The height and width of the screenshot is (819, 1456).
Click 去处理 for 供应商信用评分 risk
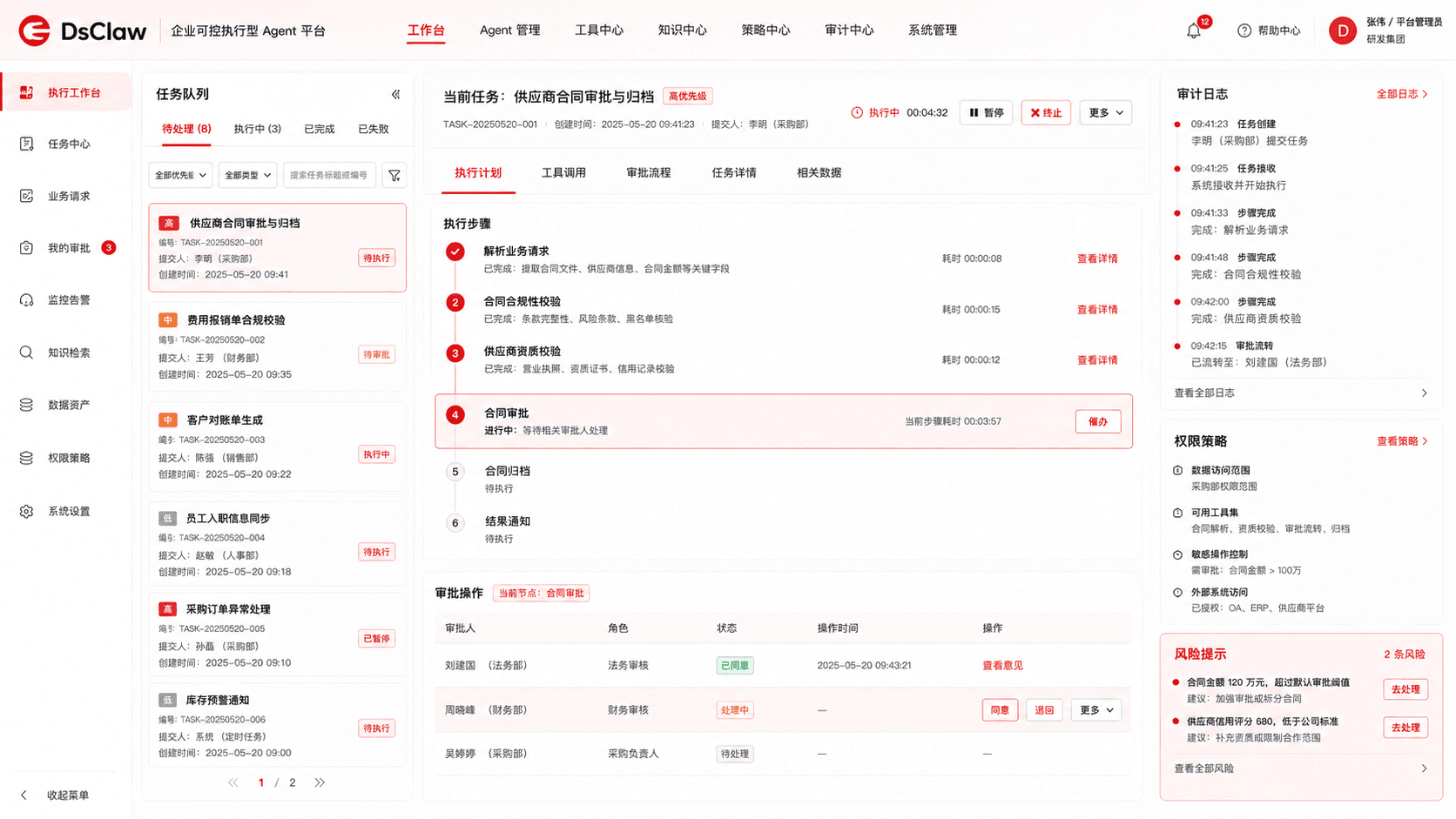(x=1405, y=728)
